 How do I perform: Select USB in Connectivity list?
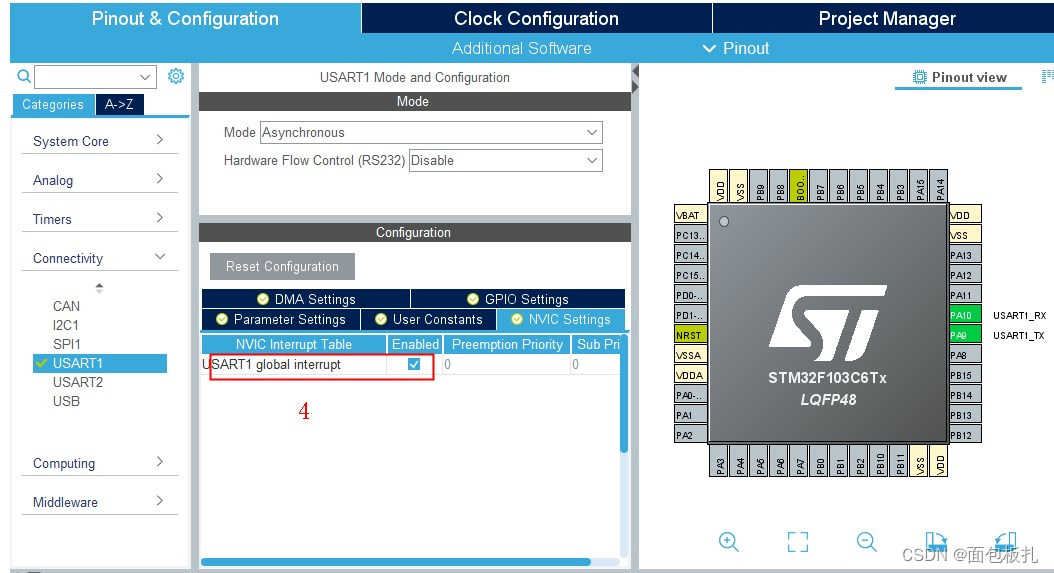pyautogui.click(x=67, y=401)
